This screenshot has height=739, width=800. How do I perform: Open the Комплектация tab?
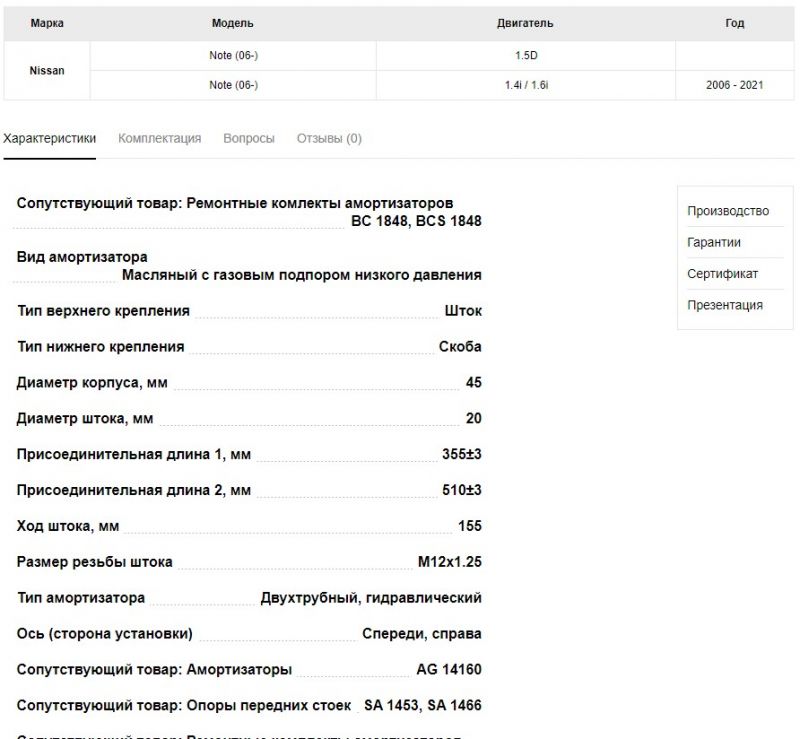click(159, 138)
